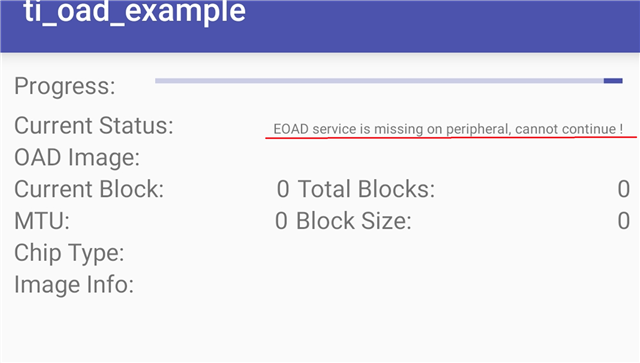Click the Current Block value 0

(x=283, y=189)
